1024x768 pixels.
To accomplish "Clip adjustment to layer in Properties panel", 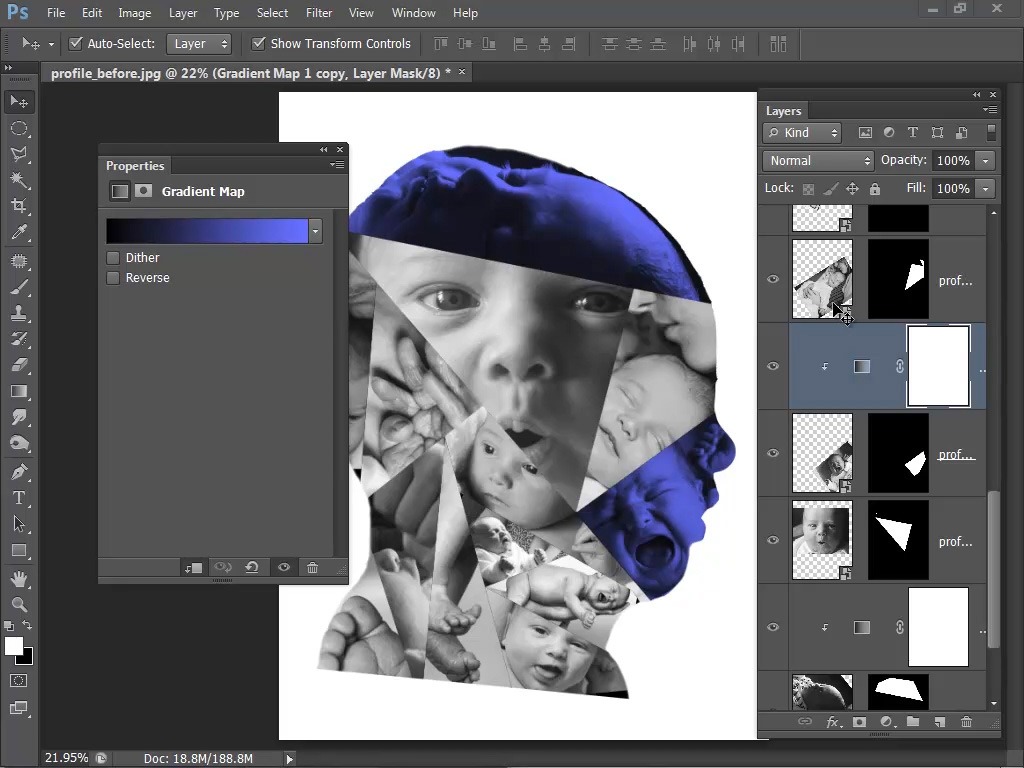I will coord(193,568).
